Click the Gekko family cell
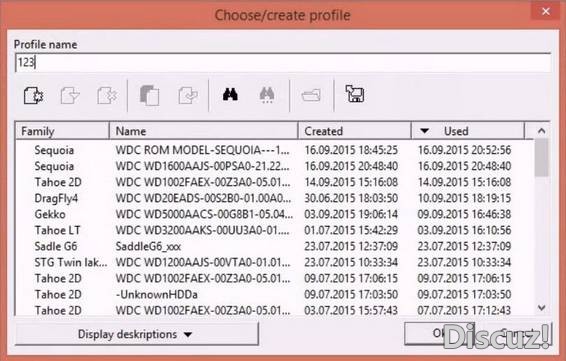 coord(50,214)
